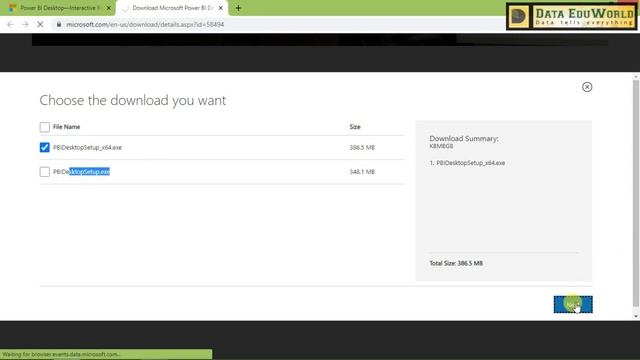Check the File Name select-all checkbox

44,127
